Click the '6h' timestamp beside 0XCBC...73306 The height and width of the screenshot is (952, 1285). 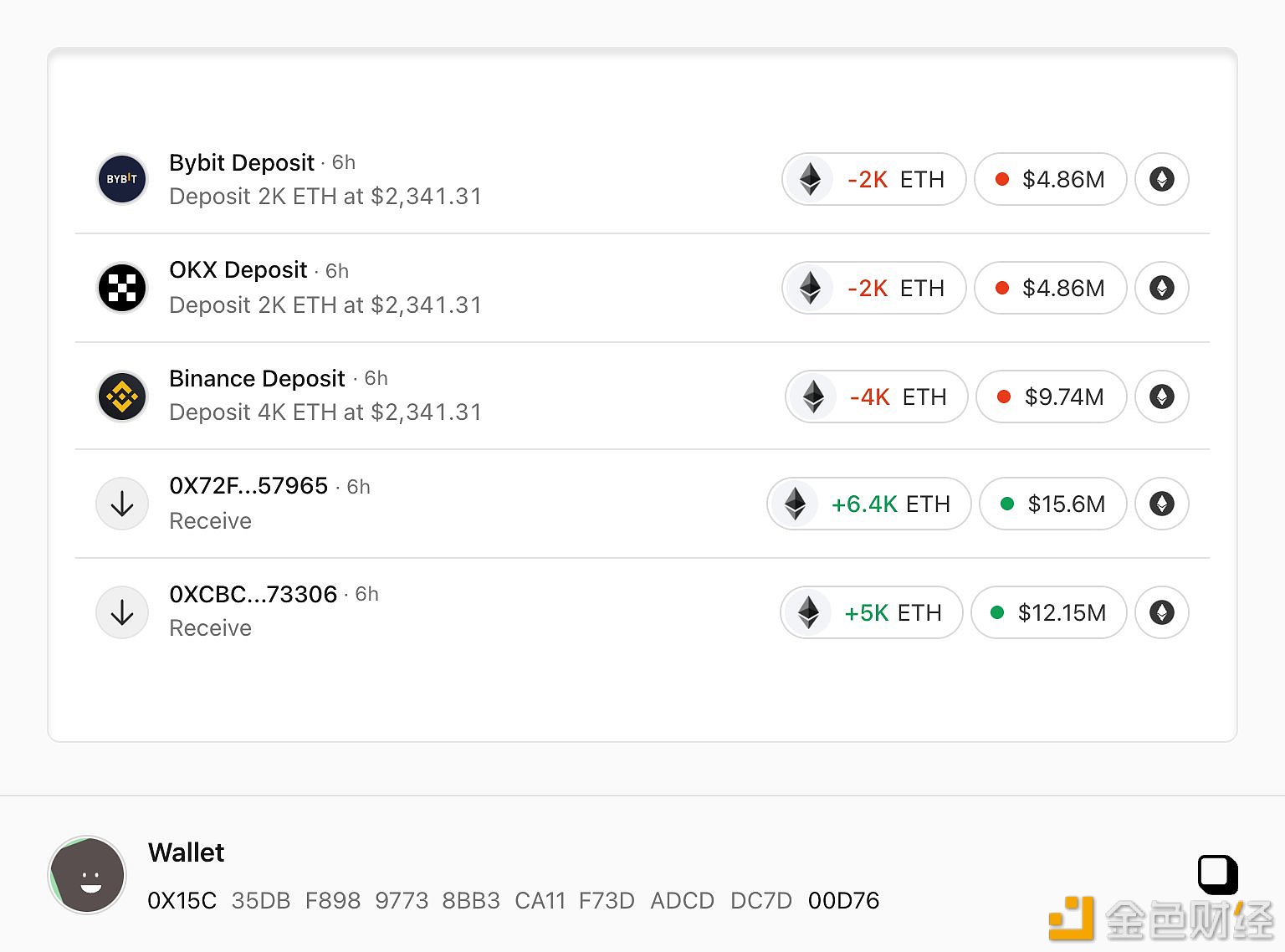[367, 594]
